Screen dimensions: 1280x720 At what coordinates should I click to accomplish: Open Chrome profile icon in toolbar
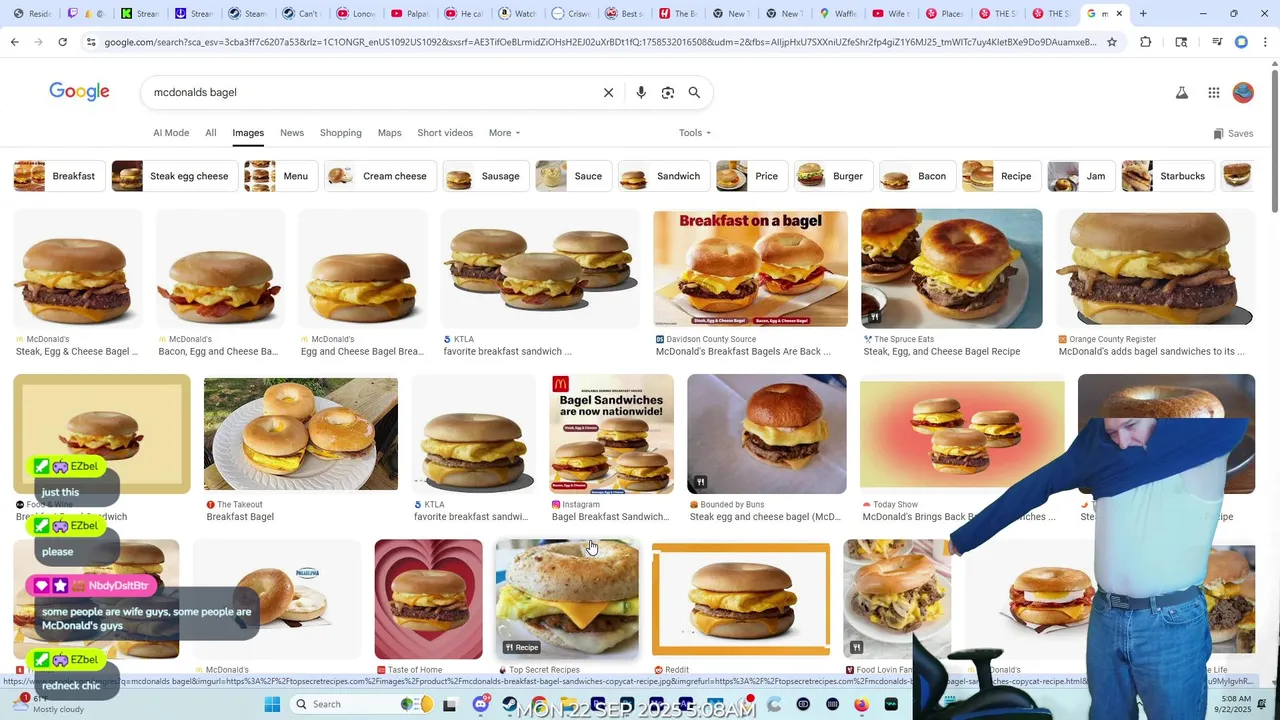[x=1241, y=42]
